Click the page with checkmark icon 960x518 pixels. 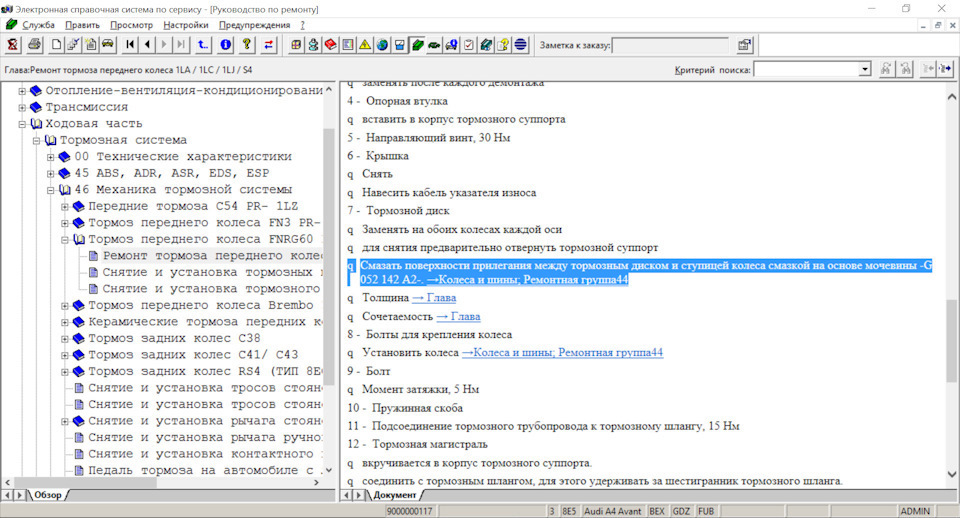[73, 45]
